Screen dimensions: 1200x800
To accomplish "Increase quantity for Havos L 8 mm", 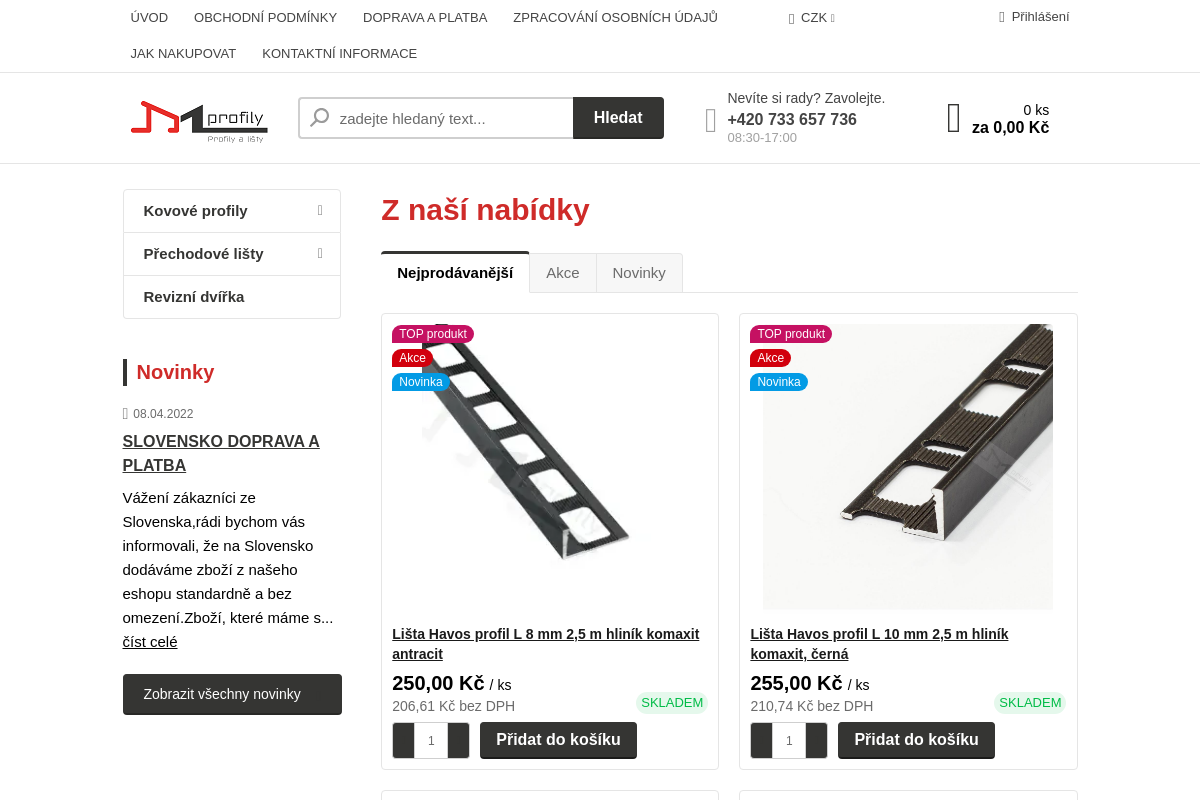I will (458, 741).
